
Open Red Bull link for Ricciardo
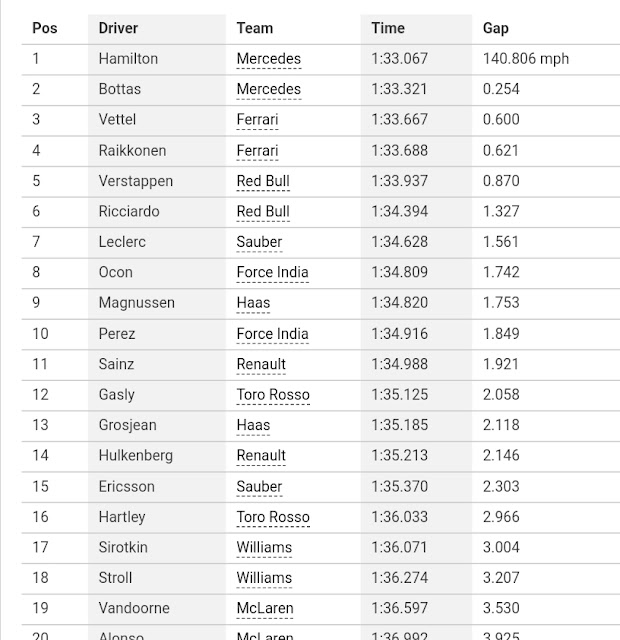pos(263,212)
